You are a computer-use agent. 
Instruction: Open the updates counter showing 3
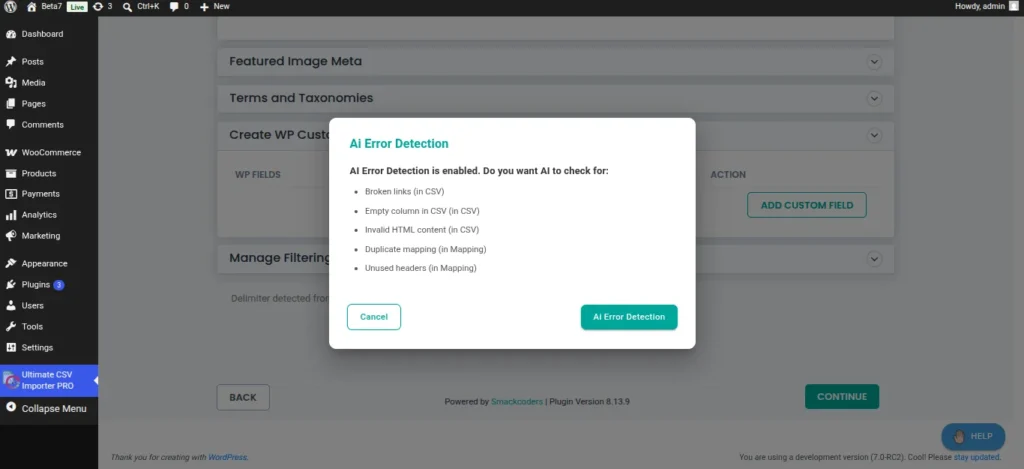point(103,7)
